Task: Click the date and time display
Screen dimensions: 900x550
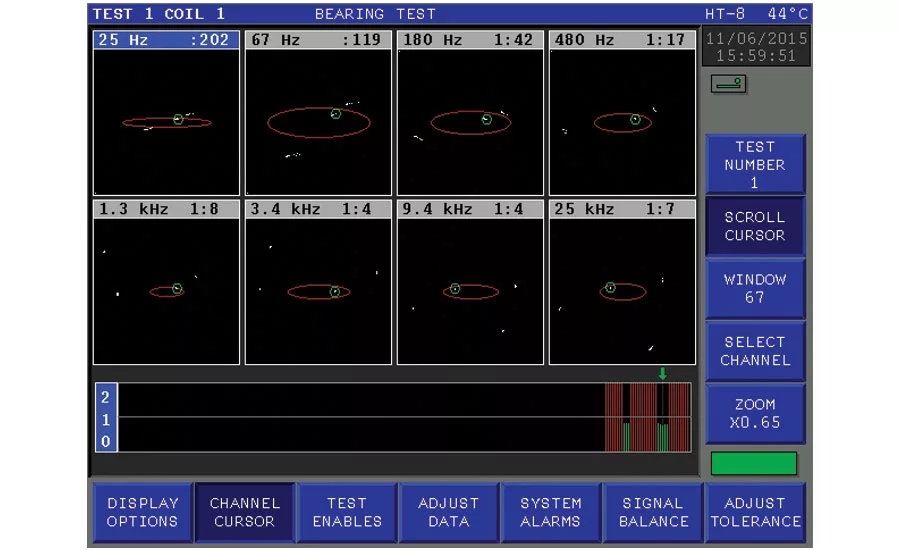Action: click(756, 47)
